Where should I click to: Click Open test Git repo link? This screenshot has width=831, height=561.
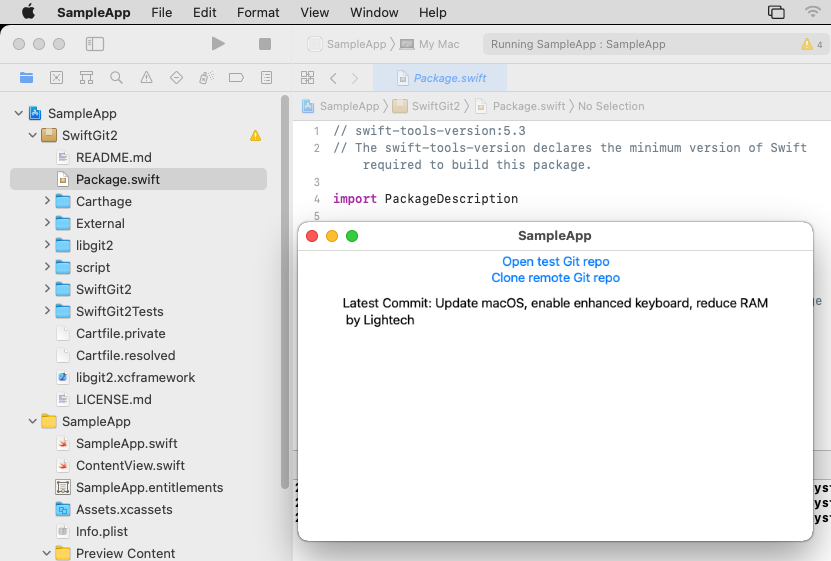coord(555,262)
